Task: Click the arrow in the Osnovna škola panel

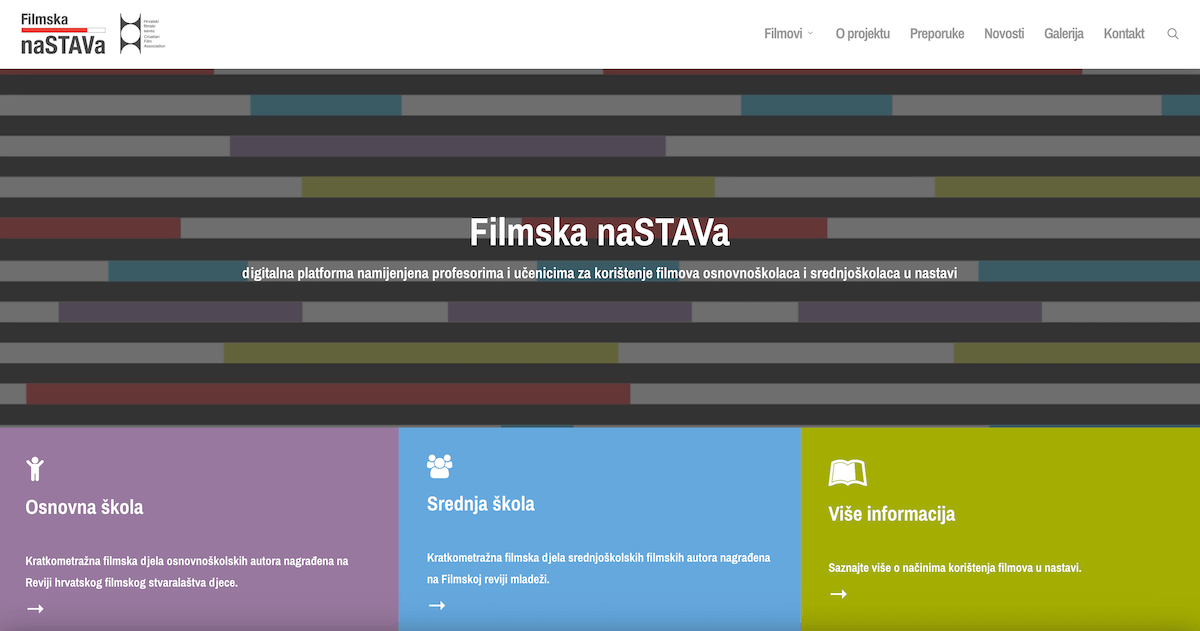Action: 35,608
